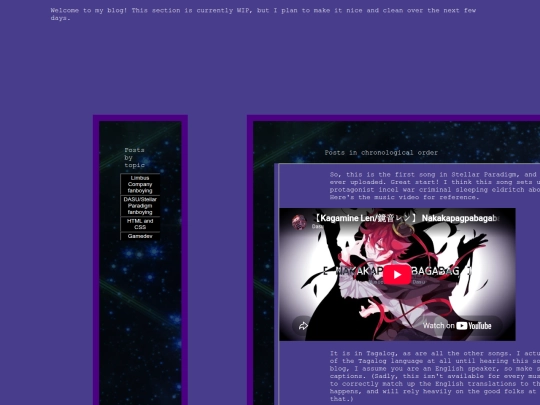Open the HTML and CSS topic
Screen dimensions: 540x405
click(x=140, y=224)
